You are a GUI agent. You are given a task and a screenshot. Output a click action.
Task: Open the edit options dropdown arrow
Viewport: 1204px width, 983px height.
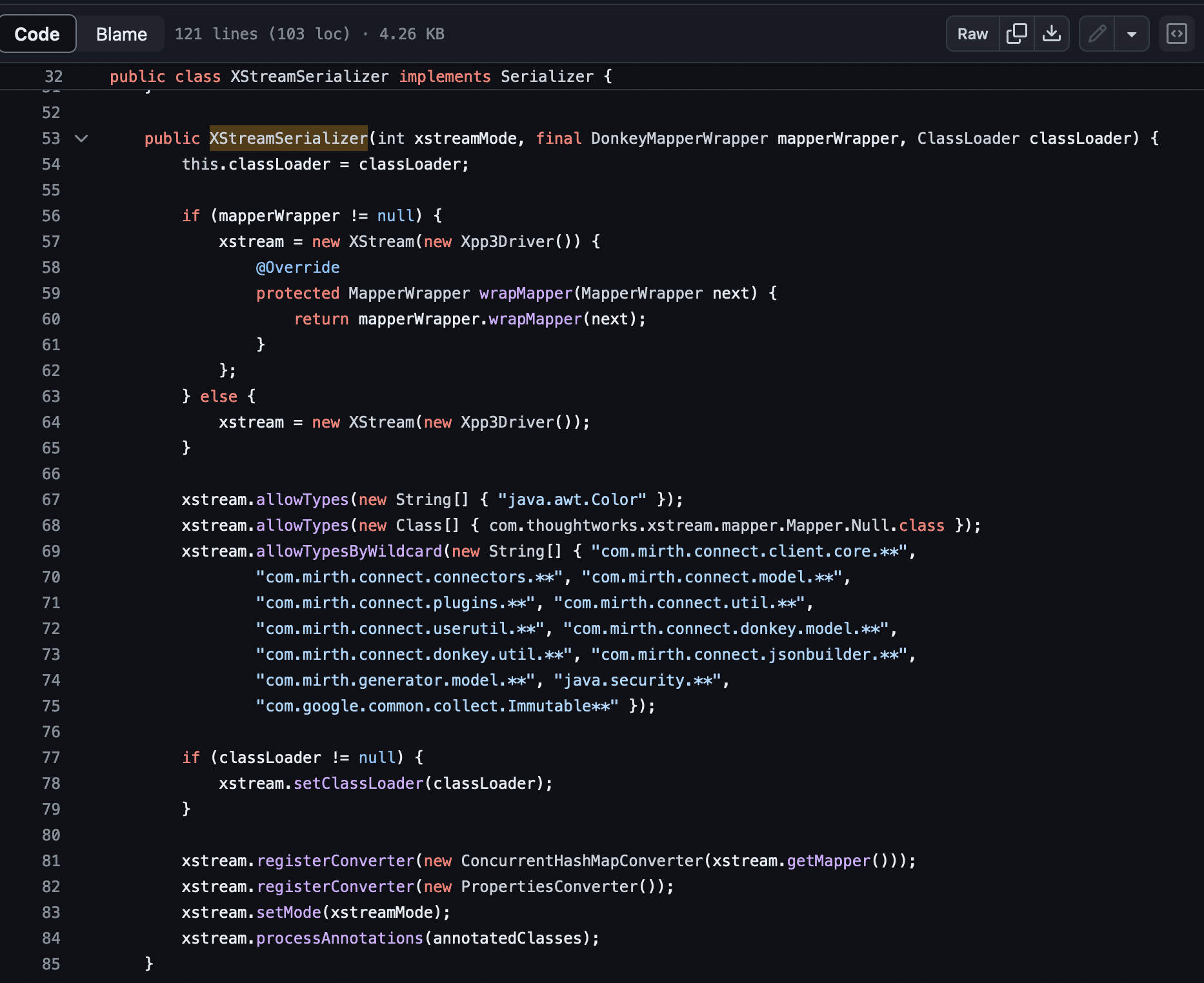point(1132,34)
